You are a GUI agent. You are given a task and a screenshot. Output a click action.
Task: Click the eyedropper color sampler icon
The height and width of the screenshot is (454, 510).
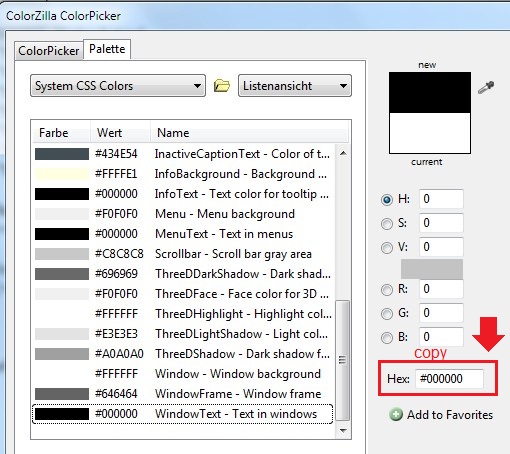pos(486,87)
